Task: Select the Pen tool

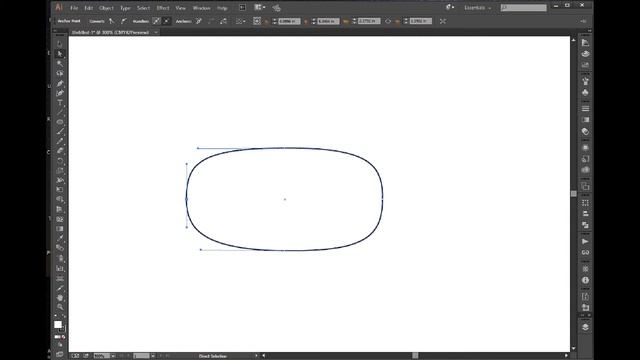Action: tap(60, 83)
